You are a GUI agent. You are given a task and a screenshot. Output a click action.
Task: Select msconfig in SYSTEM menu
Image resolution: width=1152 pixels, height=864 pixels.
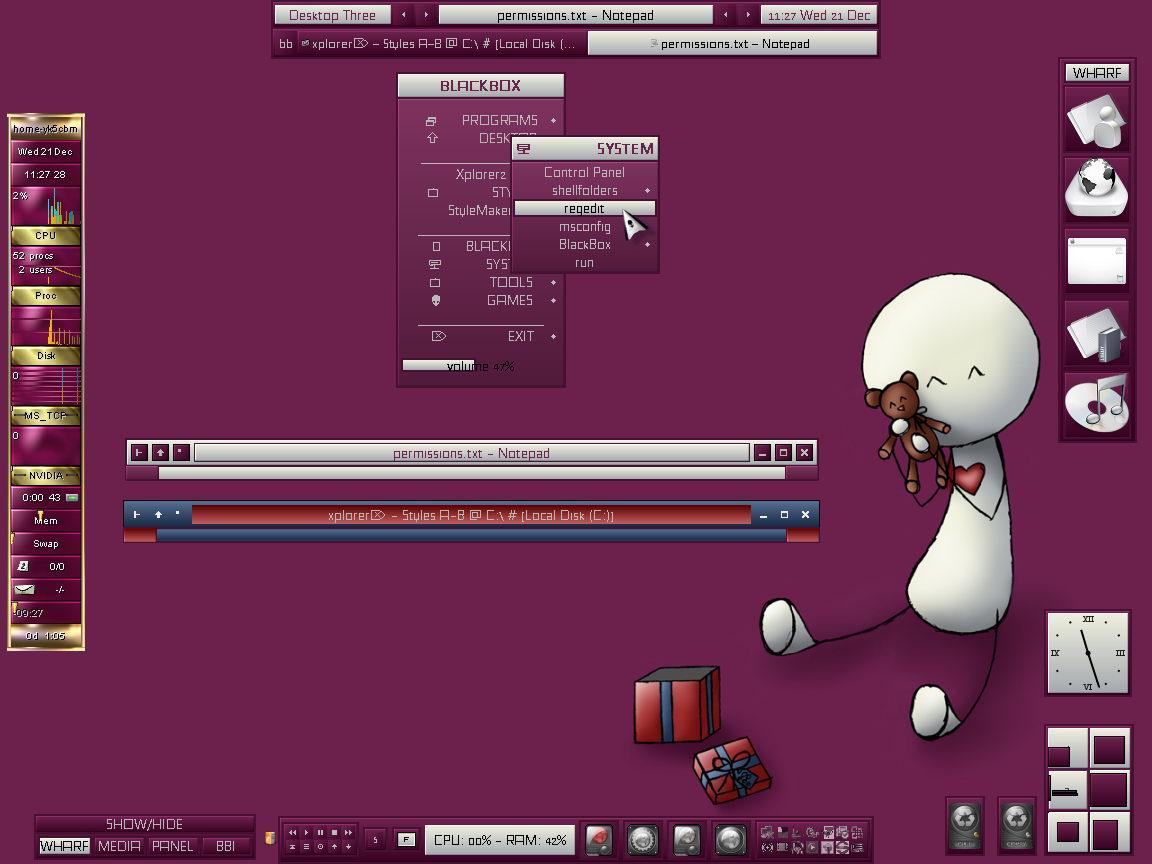(585, 227)
